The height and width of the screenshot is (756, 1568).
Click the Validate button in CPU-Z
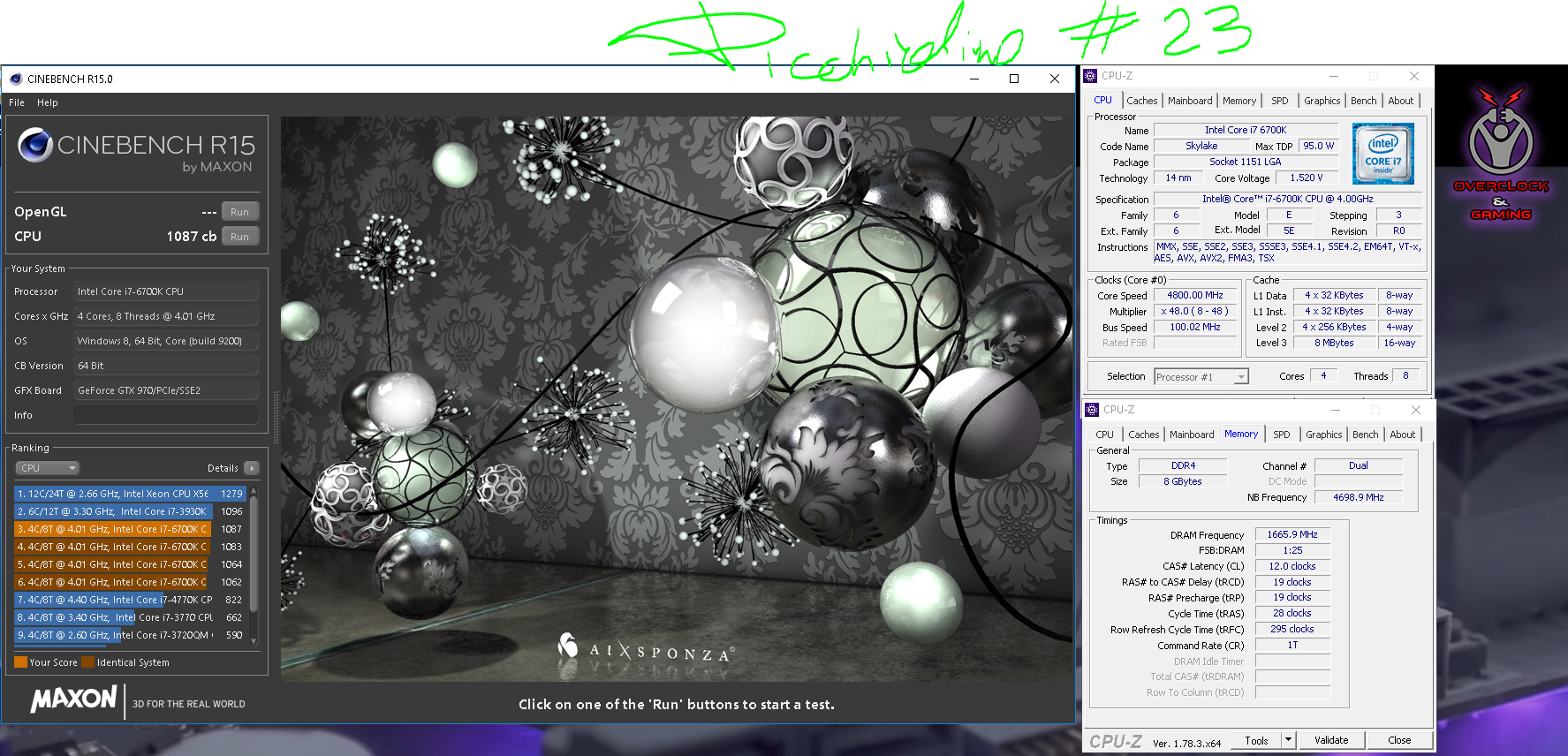coord(1331,740)
